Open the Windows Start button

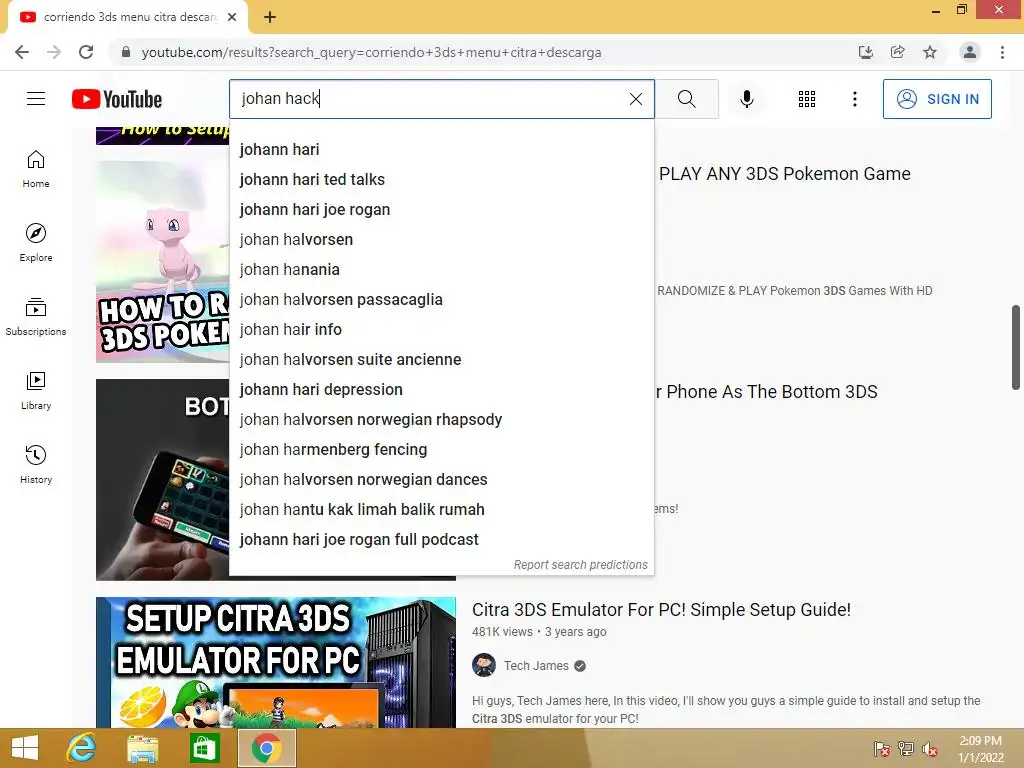coord(25,748)
